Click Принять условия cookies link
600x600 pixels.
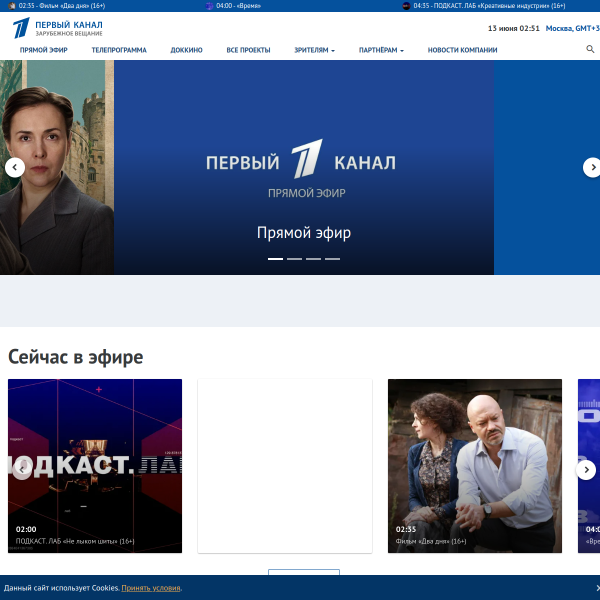[151, 588]
